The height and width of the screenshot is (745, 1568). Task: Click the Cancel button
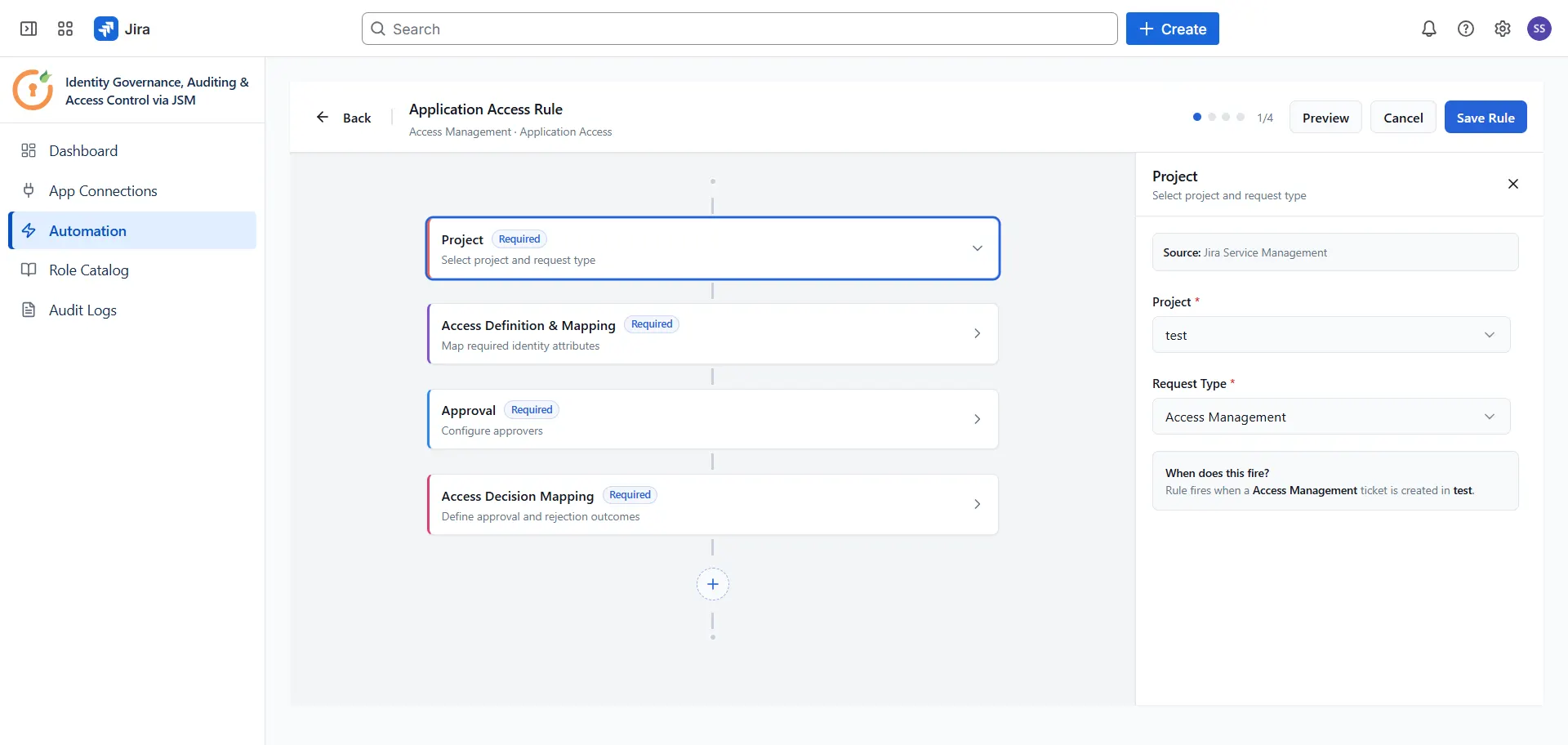pos(1403,117)
